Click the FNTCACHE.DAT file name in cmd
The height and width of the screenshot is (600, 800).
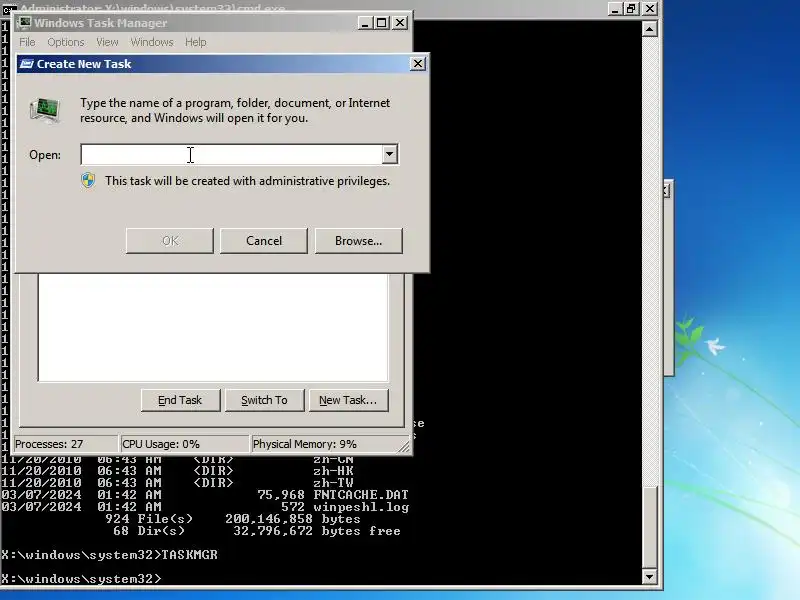(361, 495)
